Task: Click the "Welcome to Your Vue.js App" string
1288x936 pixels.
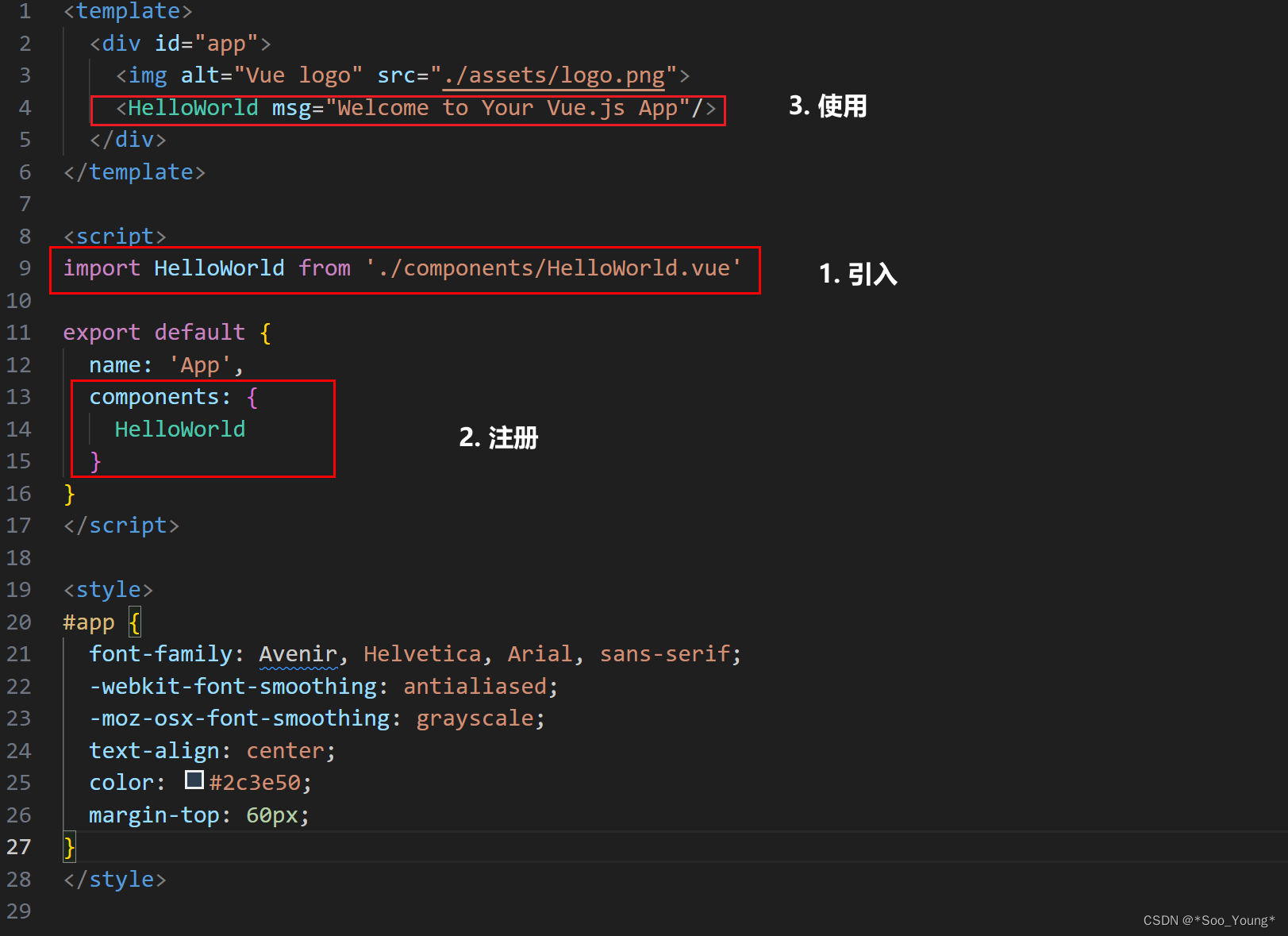Action: pos(508,108)
